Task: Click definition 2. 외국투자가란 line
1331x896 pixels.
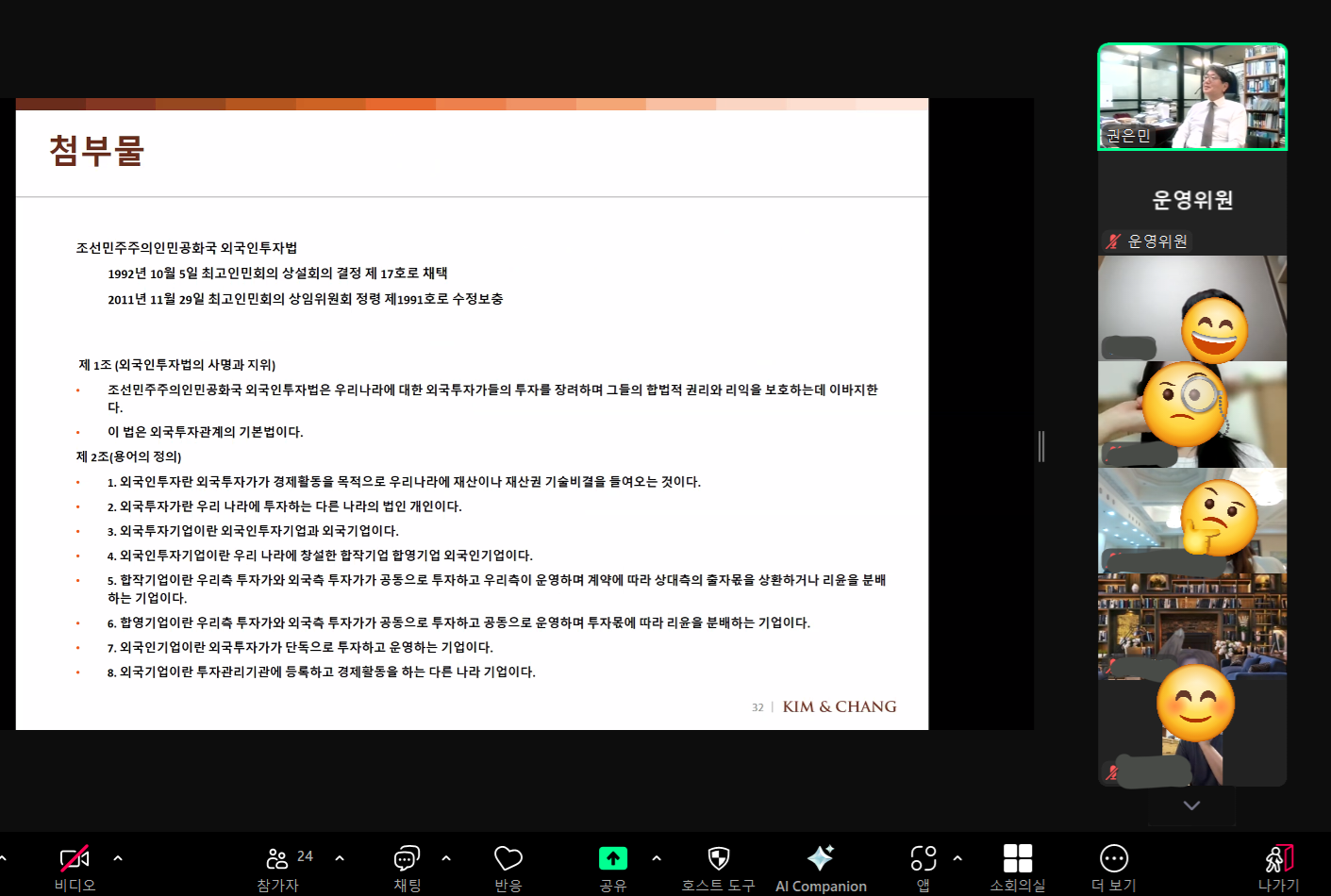Action: (x=285, y=506)
